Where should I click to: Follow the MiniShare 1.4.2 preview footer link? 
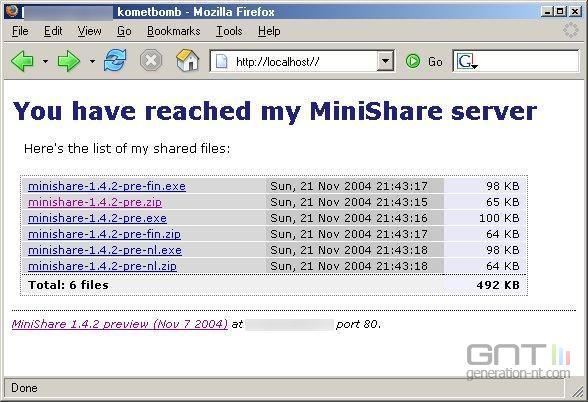coord(120,324)
